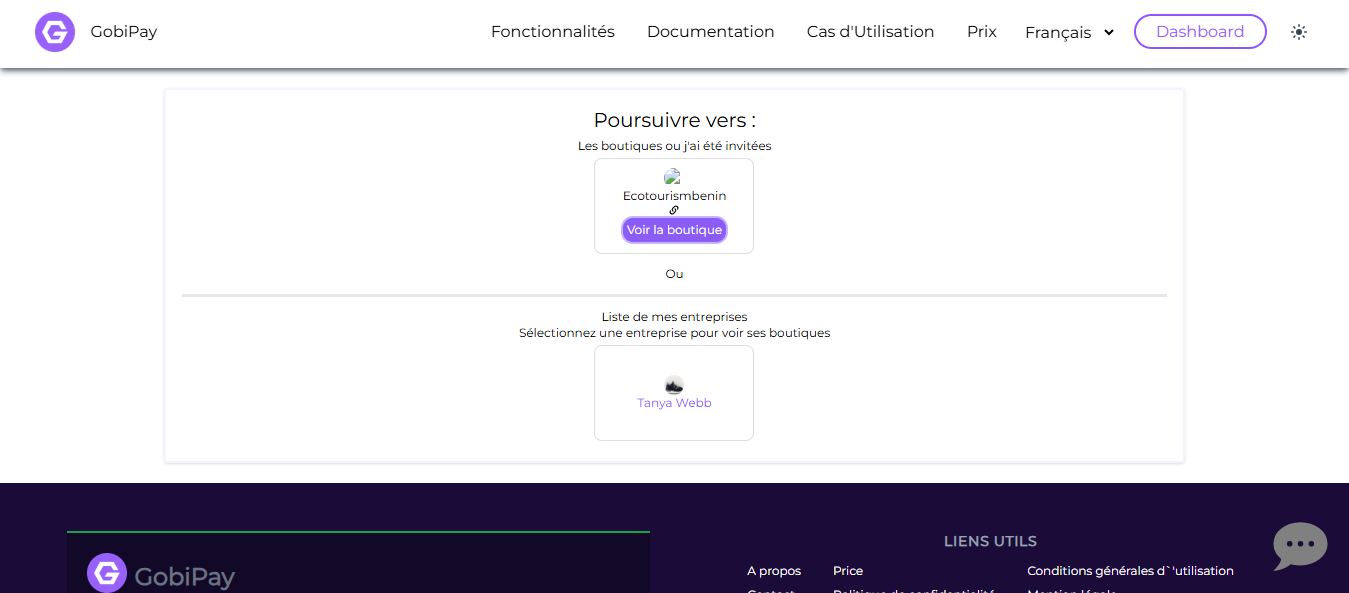Click the Tanya Webb avatar image
Screen dimensions: 1349x593
click(673, 385)
